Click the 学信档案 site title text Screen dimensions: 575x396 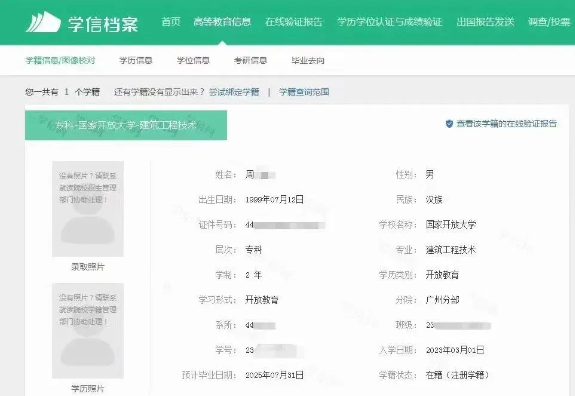coord(103,24)
